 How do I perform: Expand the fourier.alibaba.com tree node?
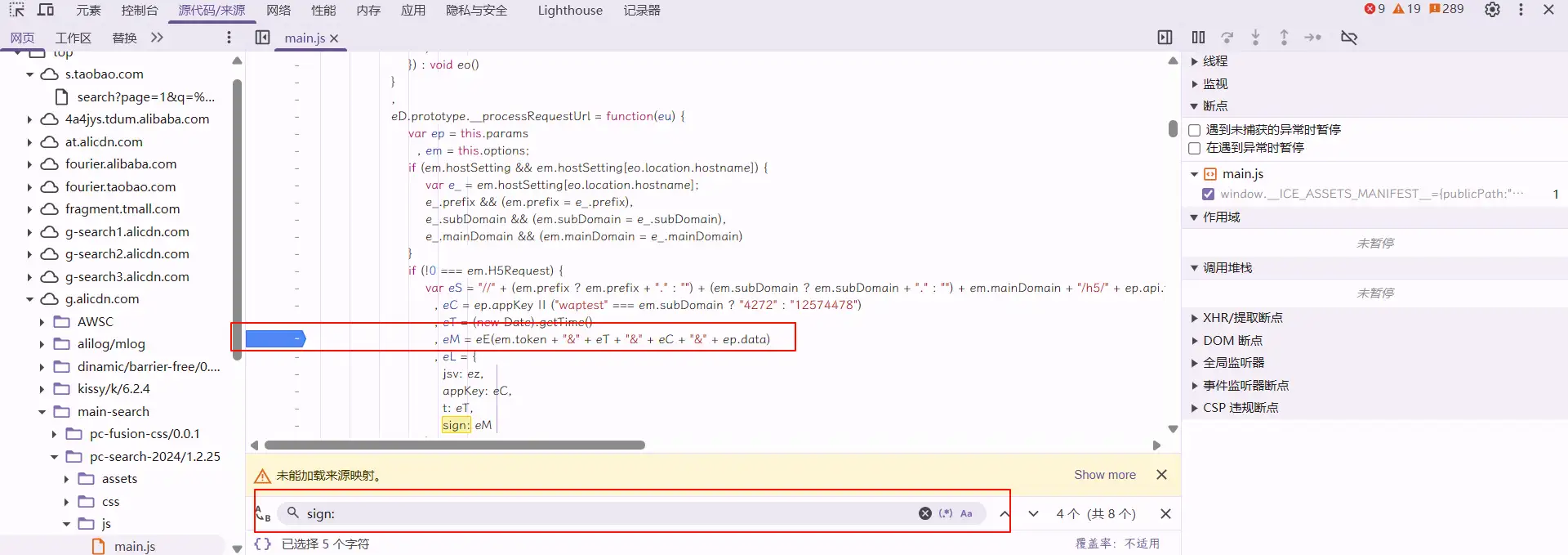30,164
